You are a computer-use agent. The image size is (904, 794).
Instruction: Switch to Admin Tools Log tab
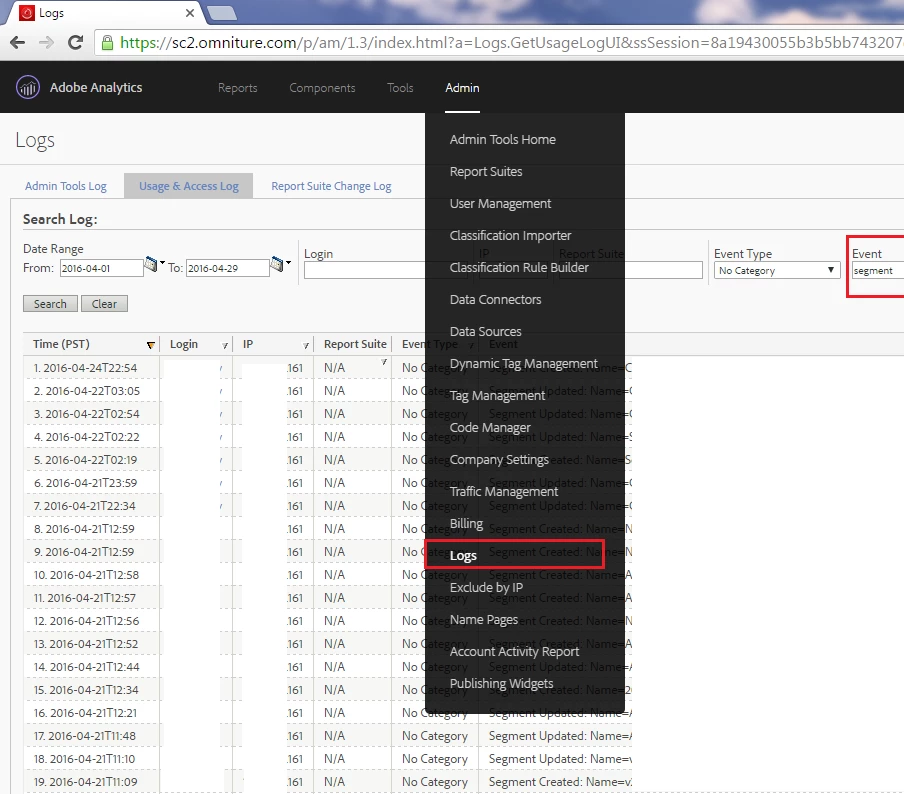[x=66, y=186]
